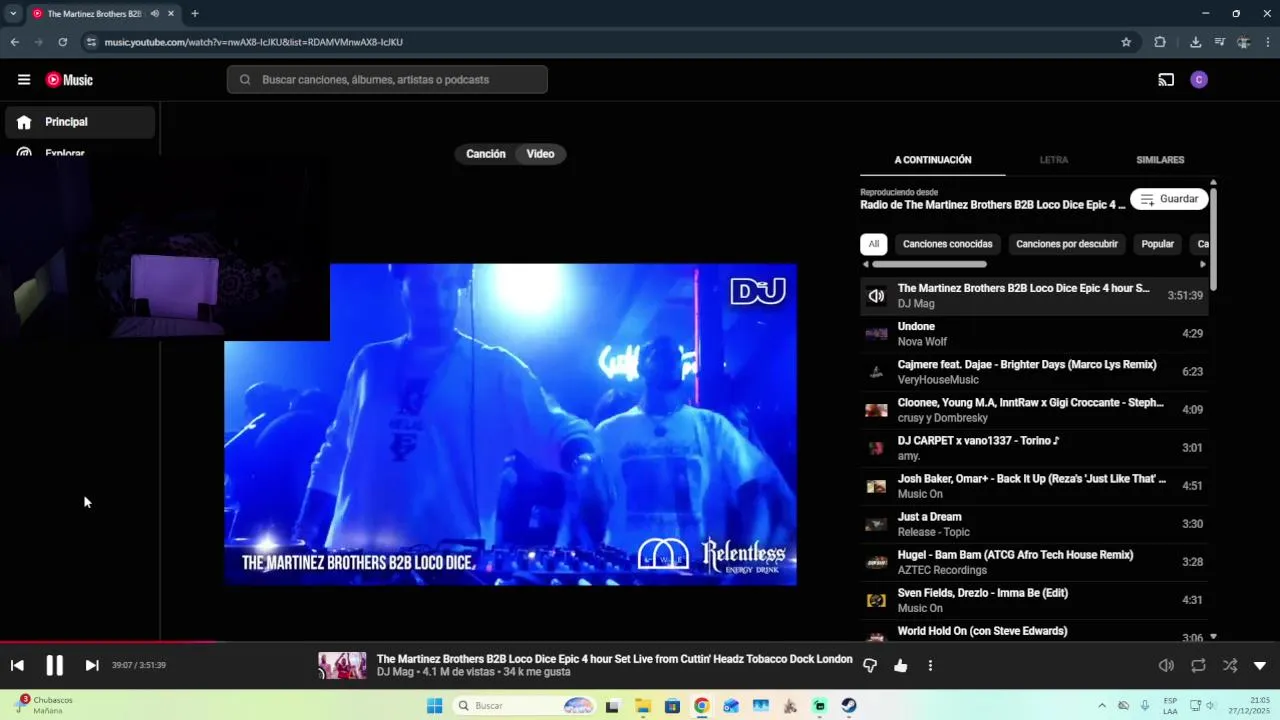Viewport: 1280px width, 720px height.
Task: Play Sven Fields Imma Be (Edit)
Action: (1034, 600)
